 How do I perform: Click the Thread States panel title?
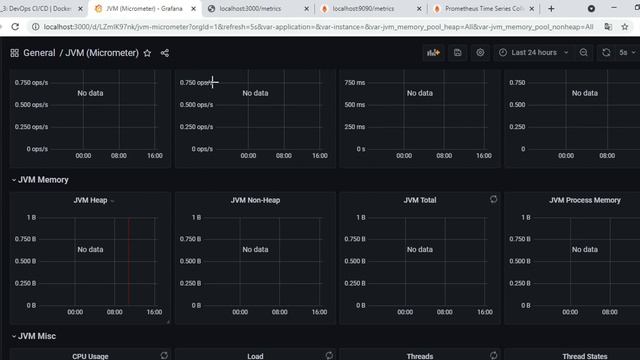pos(584,356)
